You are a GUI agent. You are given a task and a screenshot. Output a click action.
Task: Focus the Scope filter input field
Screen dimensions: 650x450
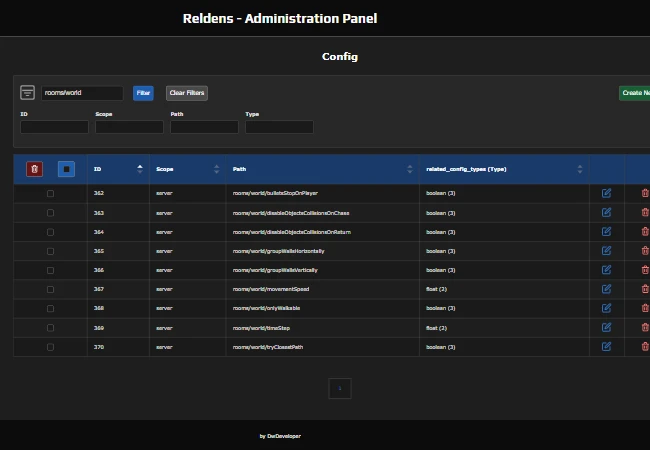point(129,127)
